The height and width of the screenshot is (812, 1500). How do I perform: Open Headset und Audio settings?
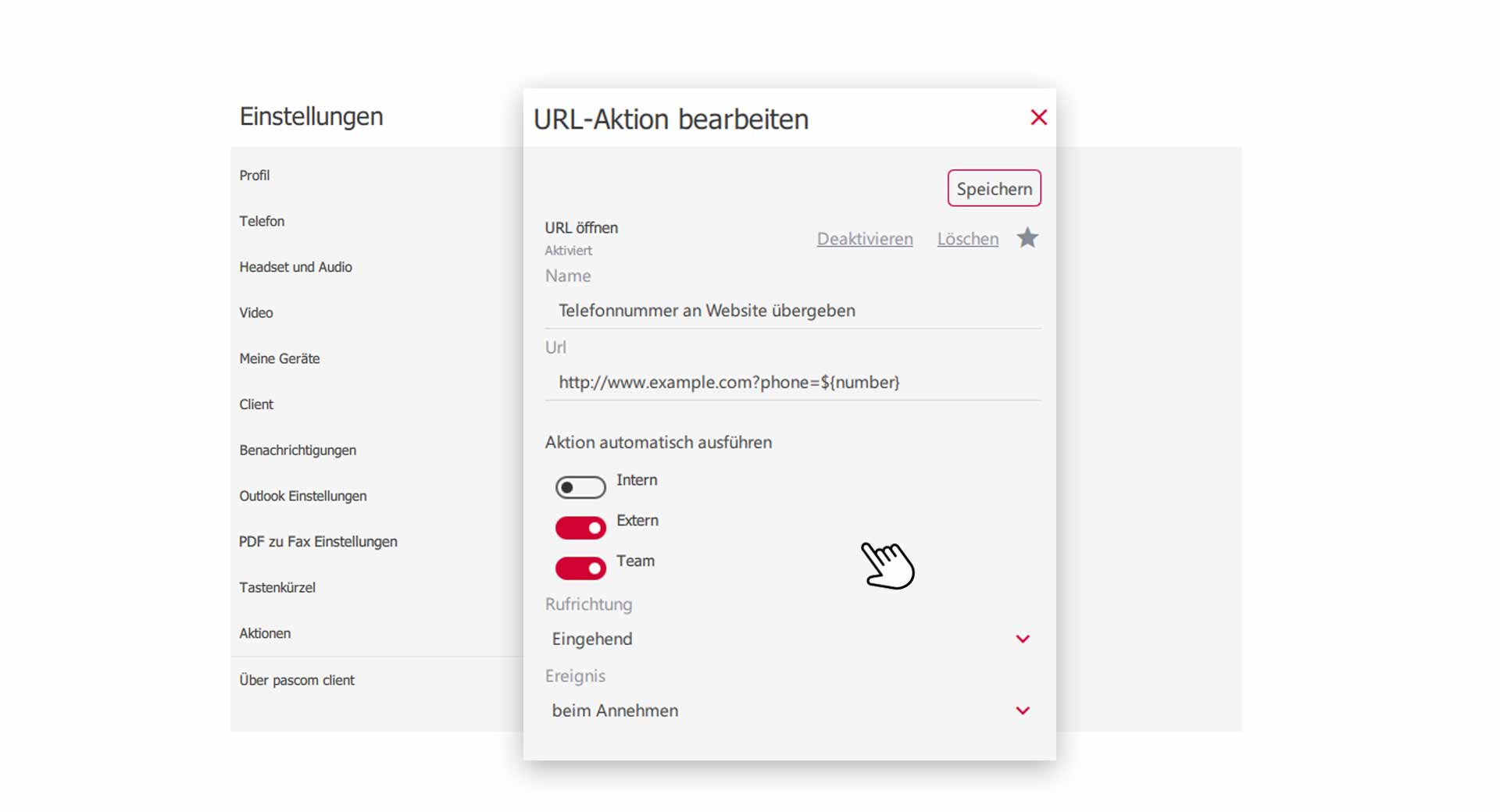click(296, 267)
